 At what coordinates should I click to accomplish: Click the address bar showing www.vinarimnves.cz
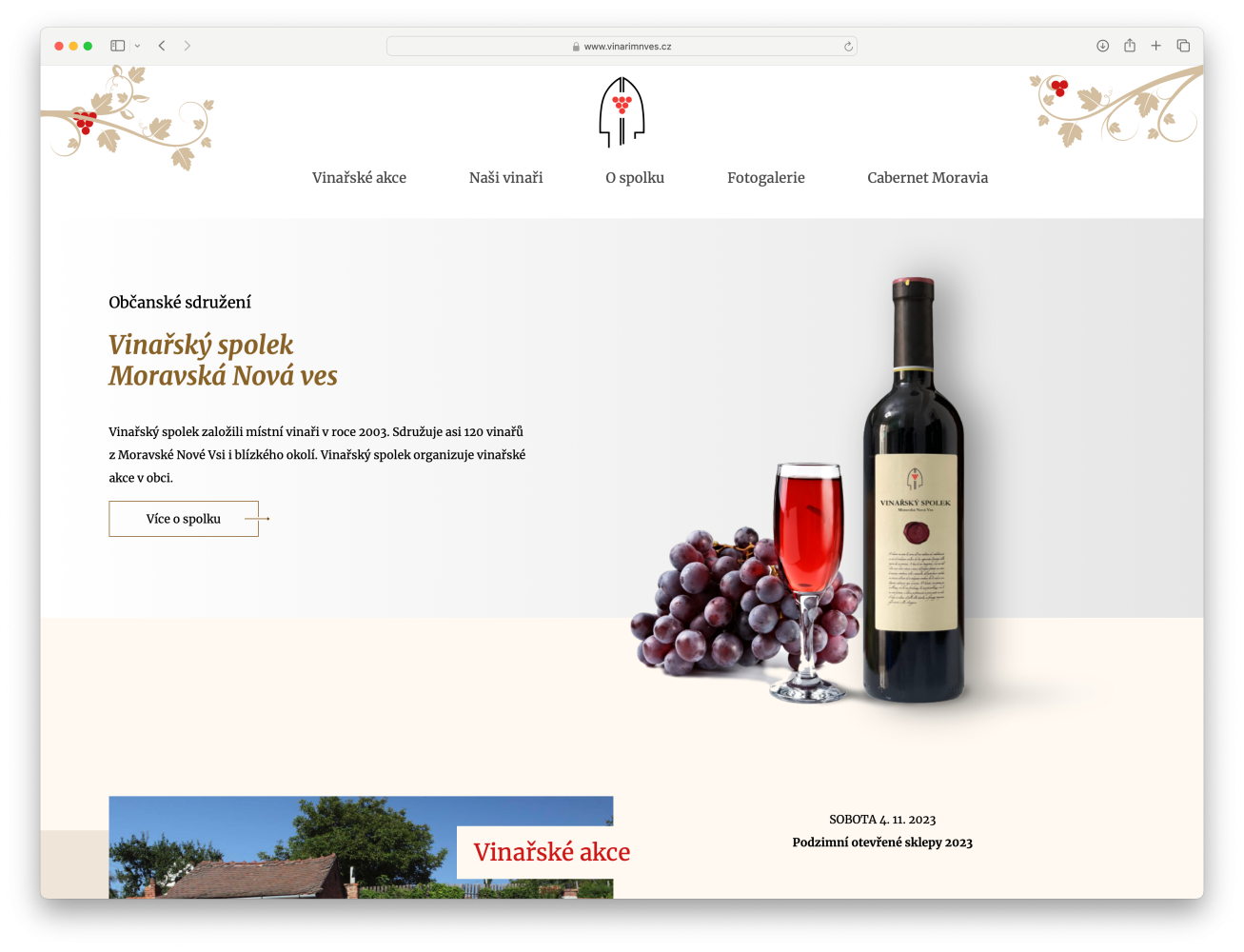click(x=622, y=46)
